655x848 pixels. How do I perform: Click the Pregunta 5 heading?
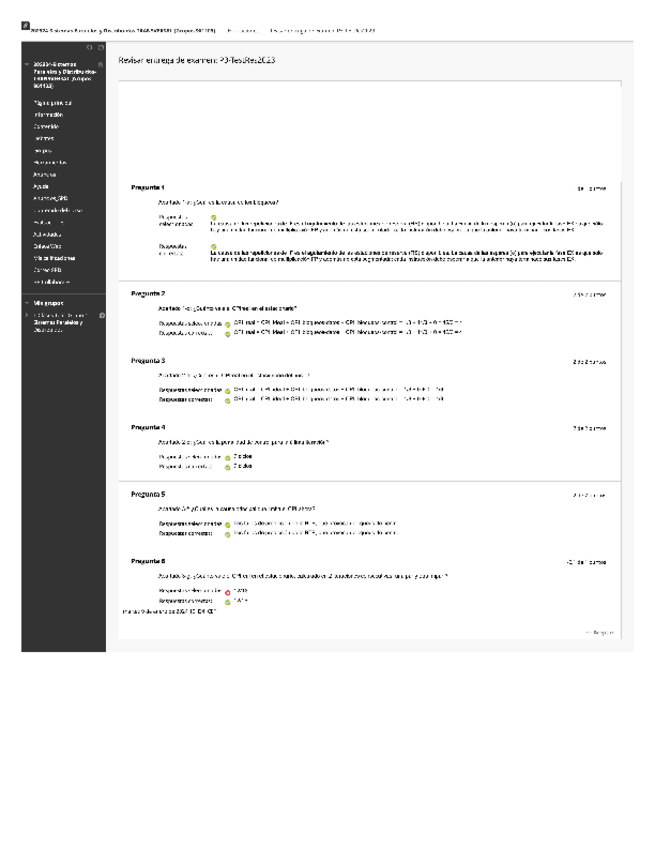pyautogui.click(x=148, y=494)
